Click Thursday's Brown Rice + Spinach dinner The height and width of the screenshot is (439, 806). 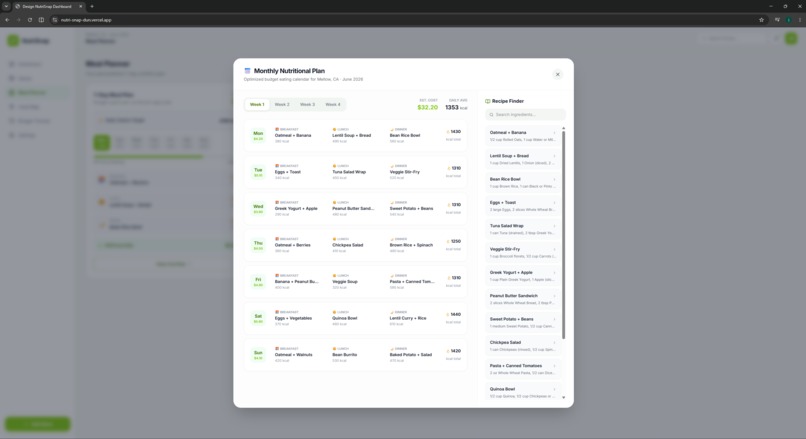coord(411,245)
